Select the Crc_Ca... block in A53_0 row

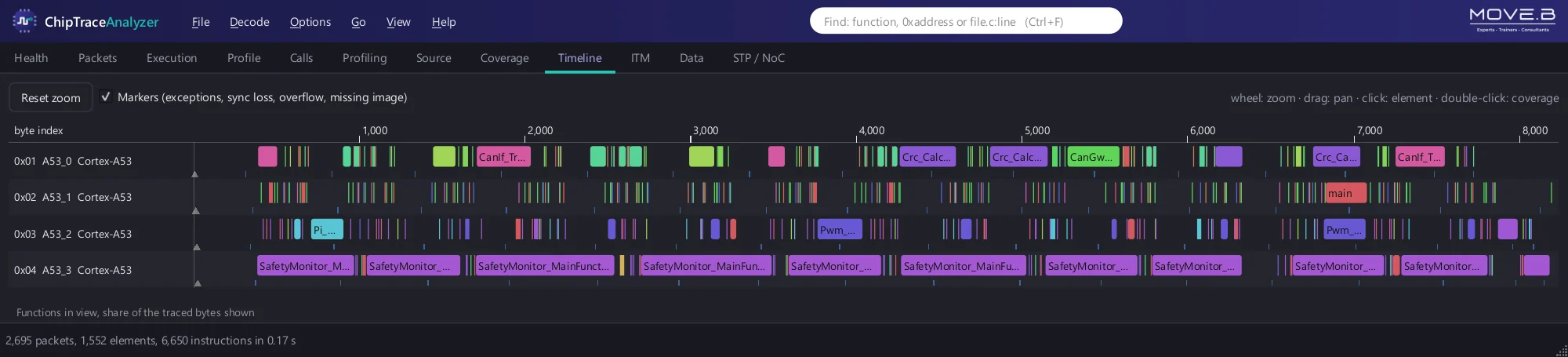pos(1337,156)
